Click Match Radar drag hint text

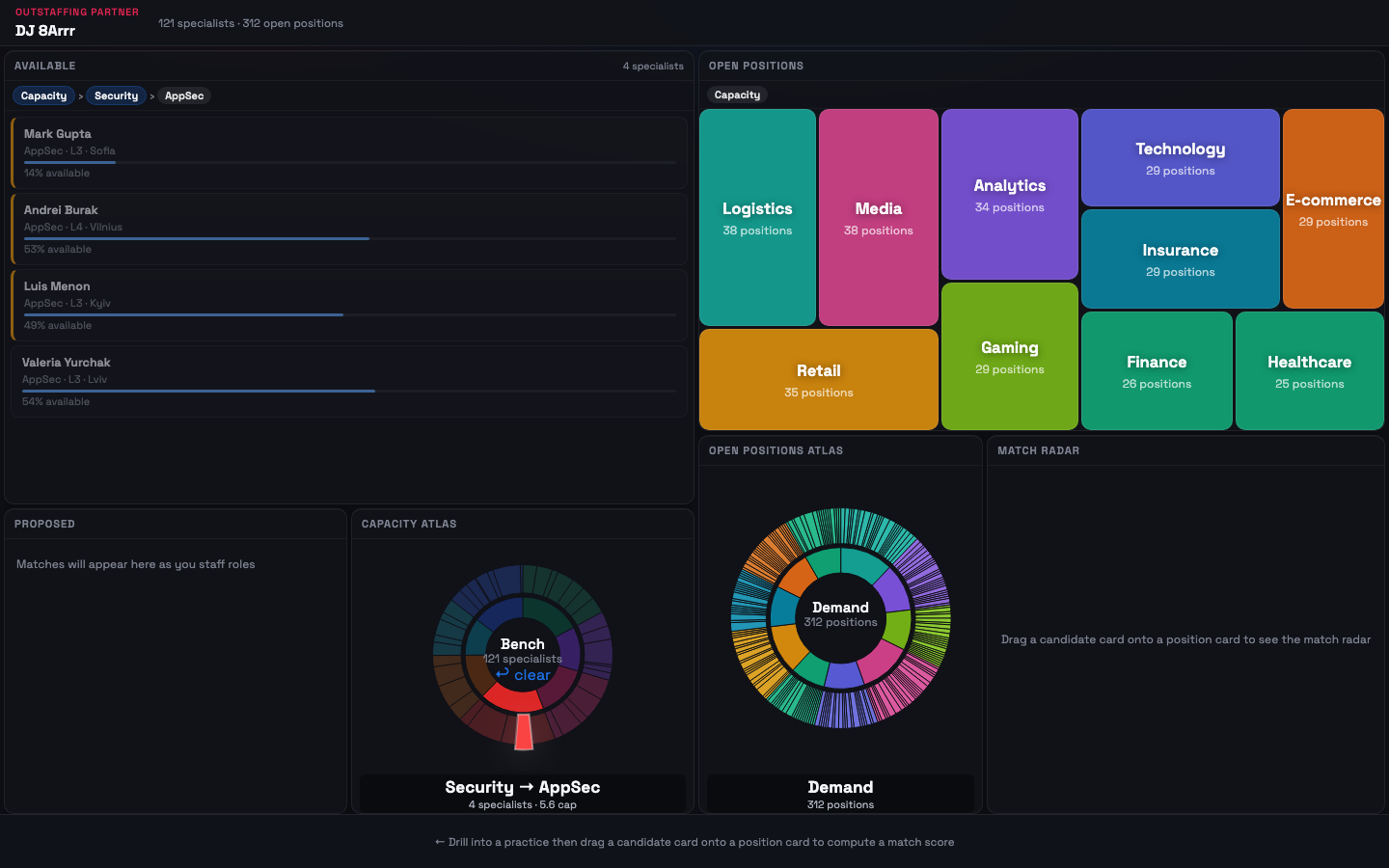tap(1185, 639)
